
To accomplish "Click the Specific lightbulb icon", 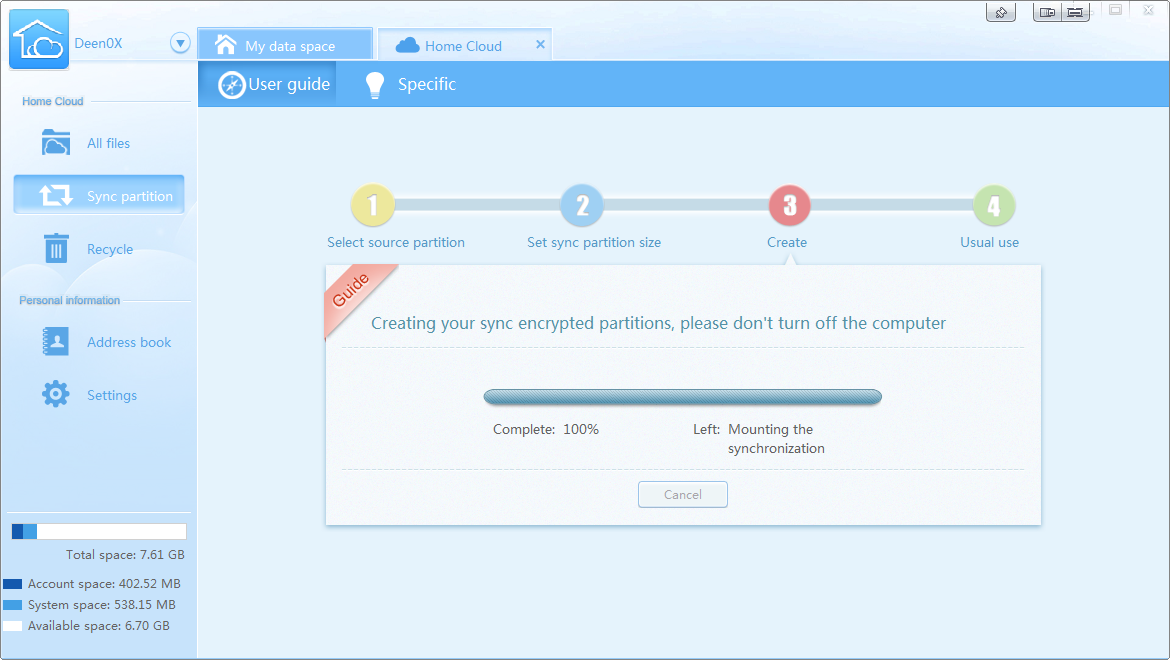I will coord(375,85).
